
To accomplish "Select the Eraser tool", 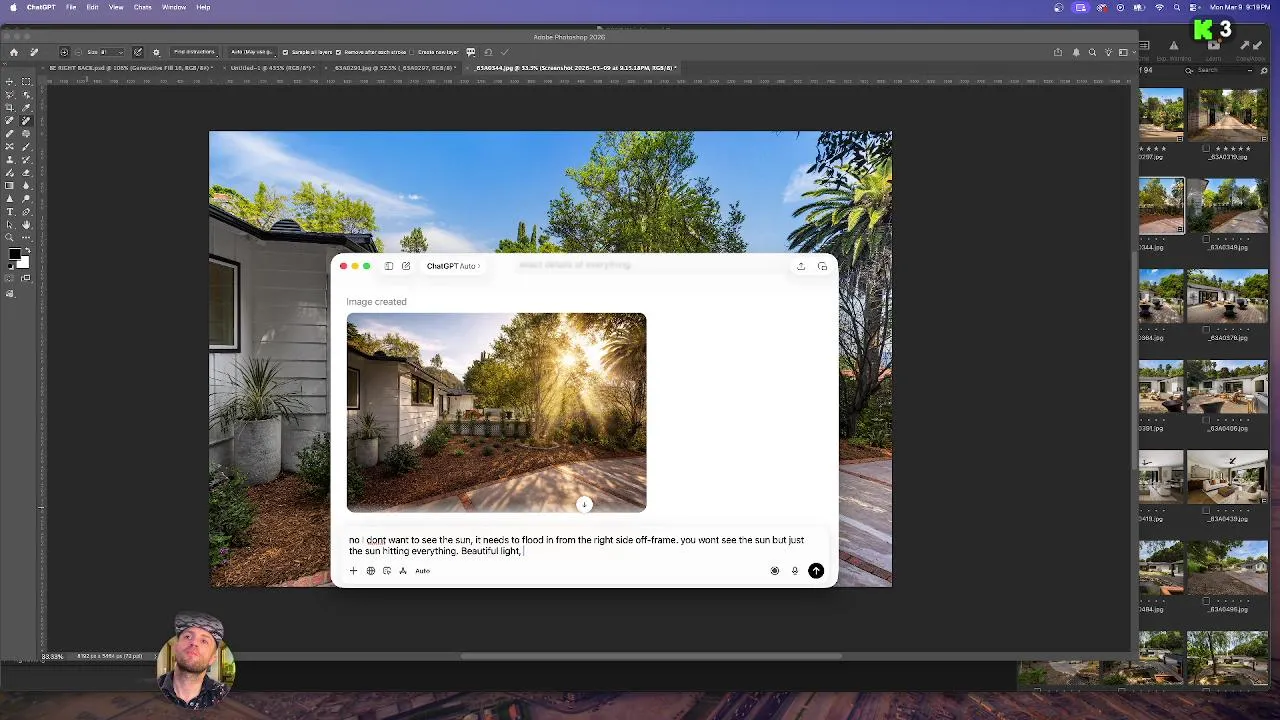I will 26,173.
